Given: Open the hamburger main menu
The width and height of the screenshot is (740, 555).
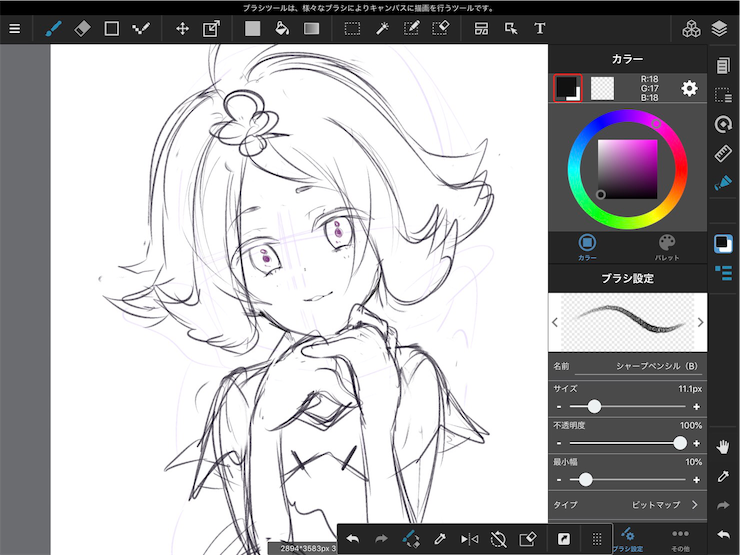Looking at the screenshot, I should [x=15, y=29].
